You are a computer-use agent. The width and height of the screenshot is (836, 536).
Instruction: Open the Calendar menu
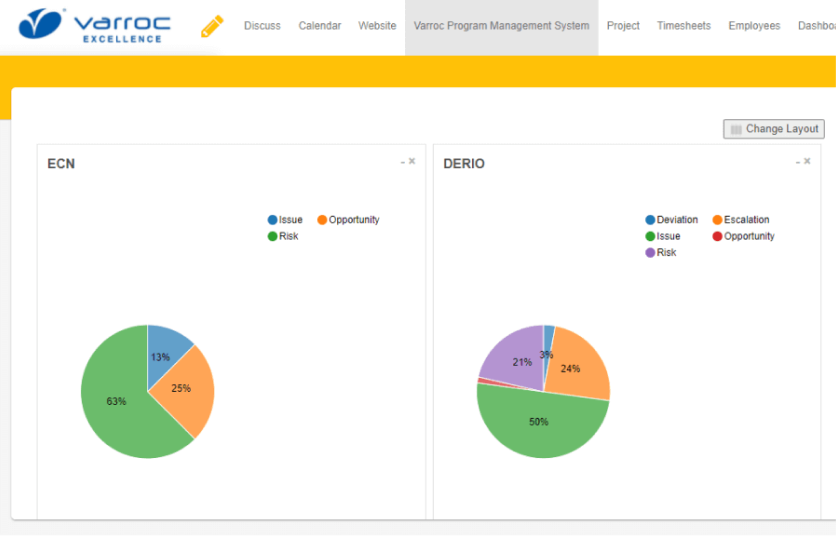319,26
